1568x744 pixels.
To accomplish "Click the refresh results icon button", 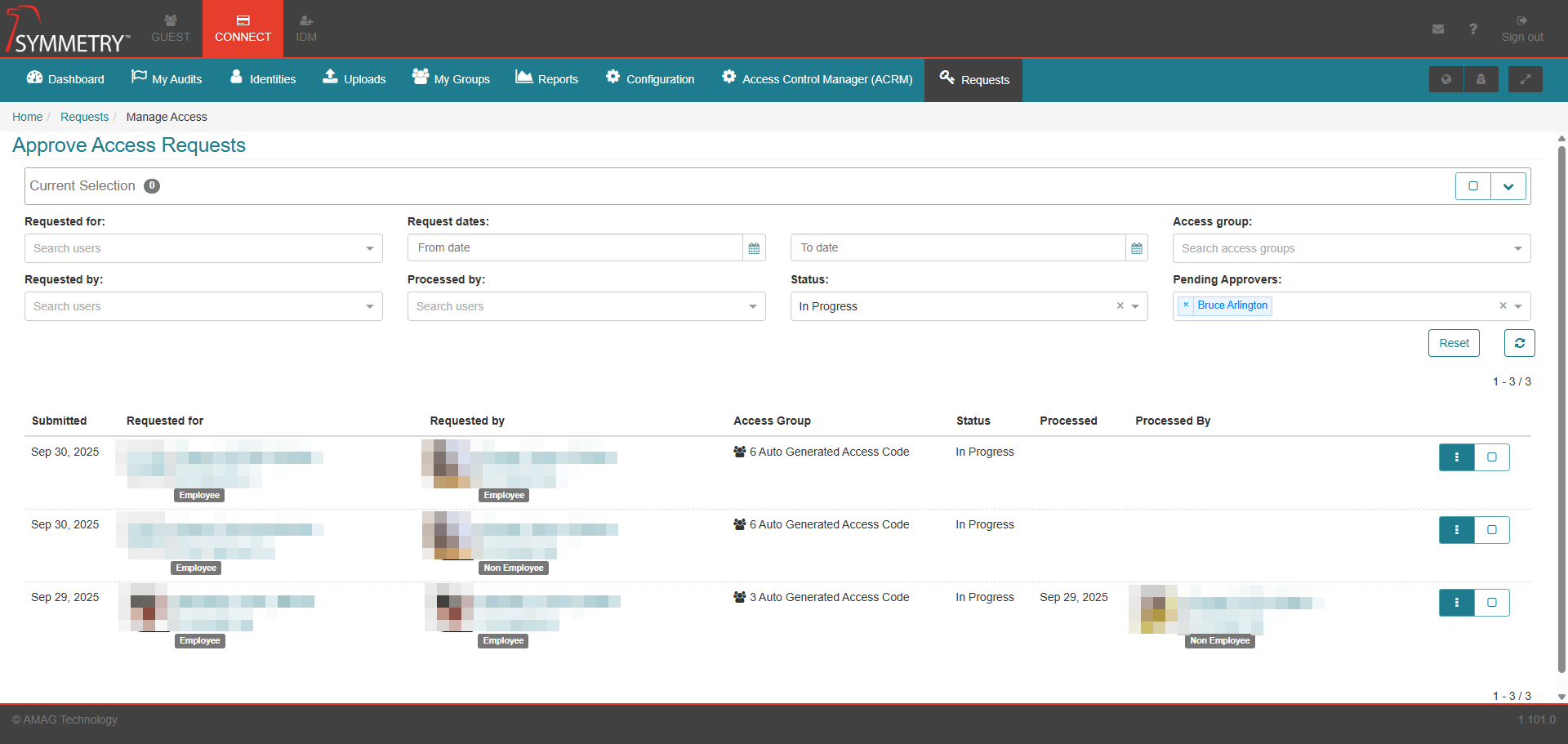I will 1519,343.
